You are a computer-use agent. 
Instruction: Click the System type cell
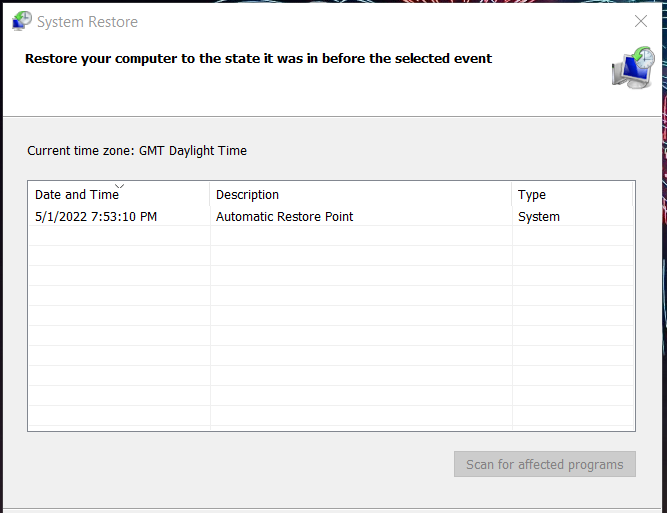click(539, 216)
